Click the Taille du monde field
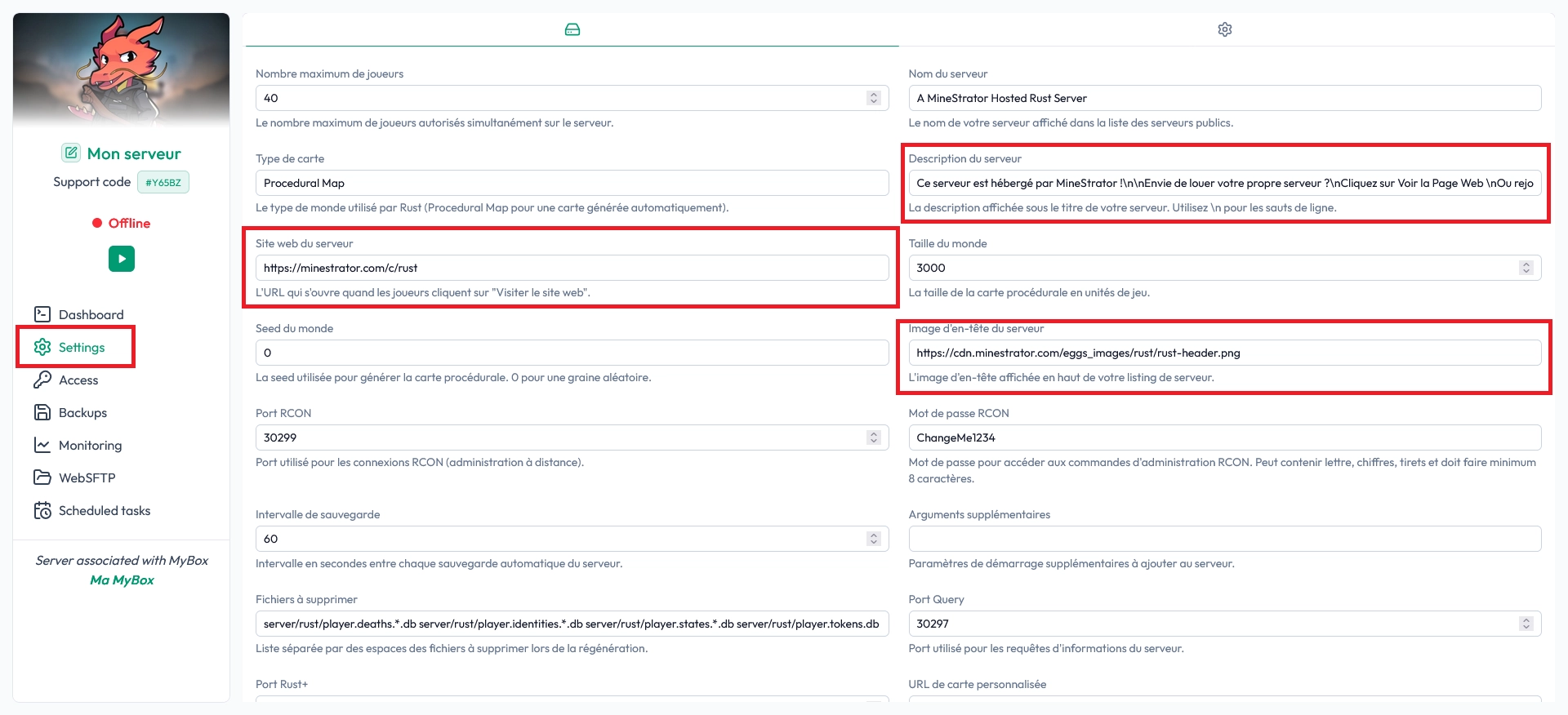 (1224, 268)
